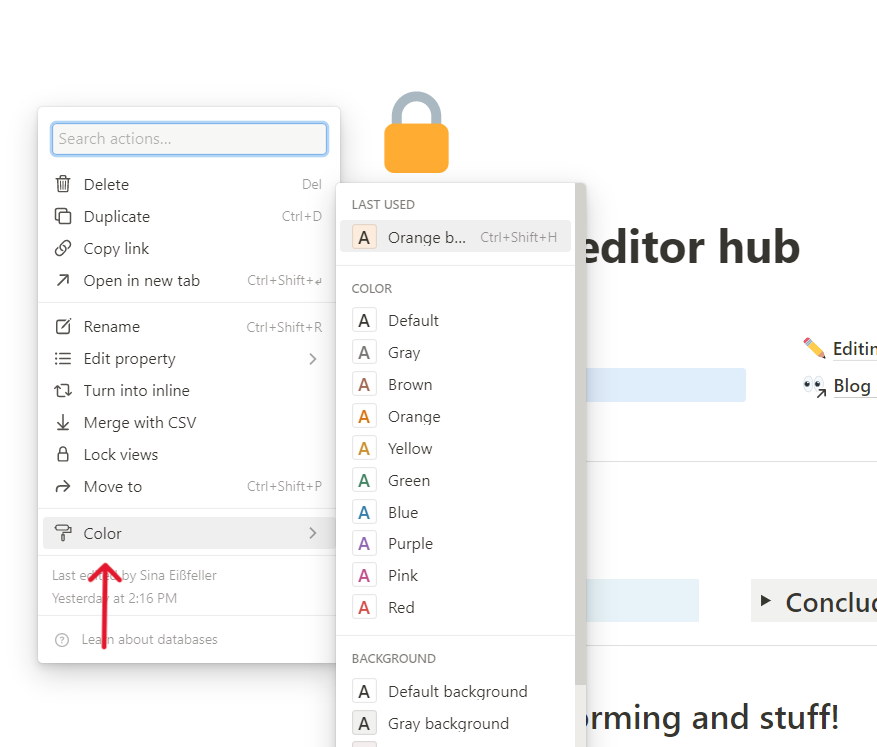Click the orange lock page icon
The width and height of the screenshot is (877, 747).
pos(416,133)
